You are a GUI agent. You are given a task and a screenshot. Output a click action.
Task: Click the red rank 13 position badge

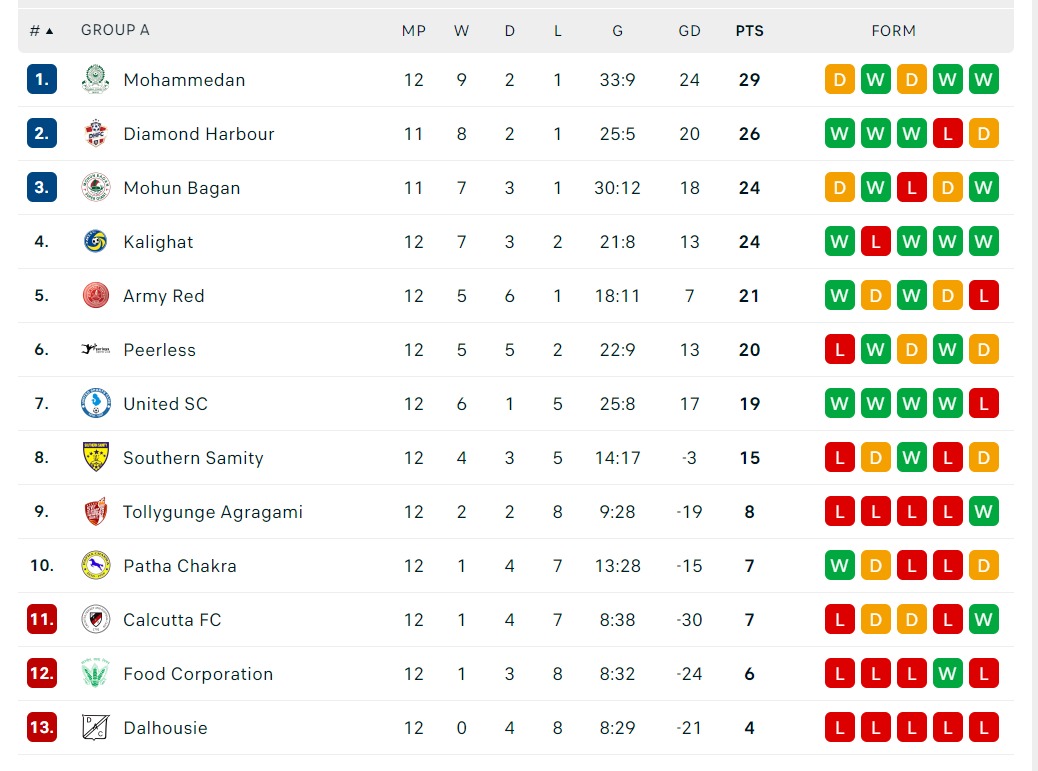point(41,728)
